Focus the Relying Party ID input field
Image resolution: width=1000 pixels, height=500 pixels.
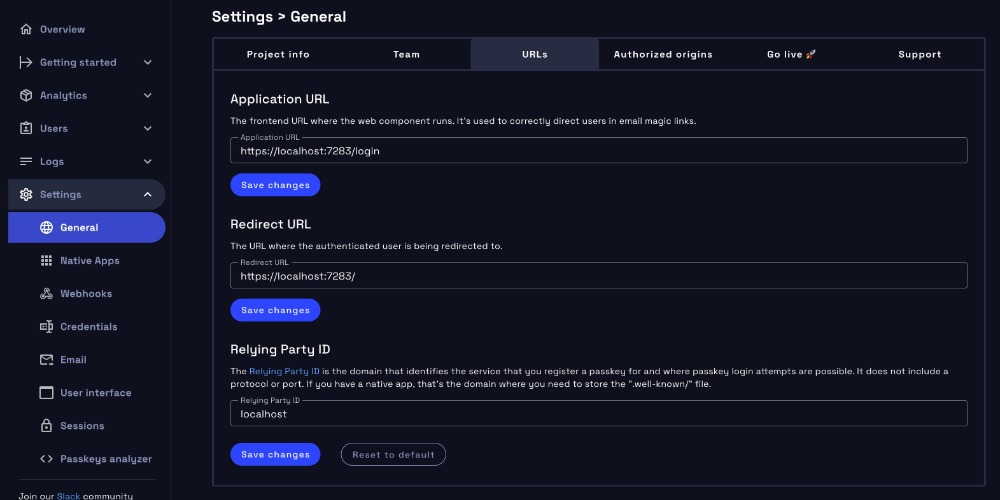pyautogui.click(x=598, y=413)
